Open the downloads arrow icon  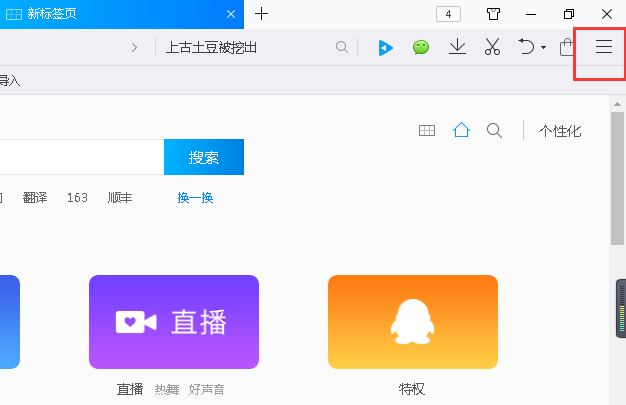click(457, 47)
